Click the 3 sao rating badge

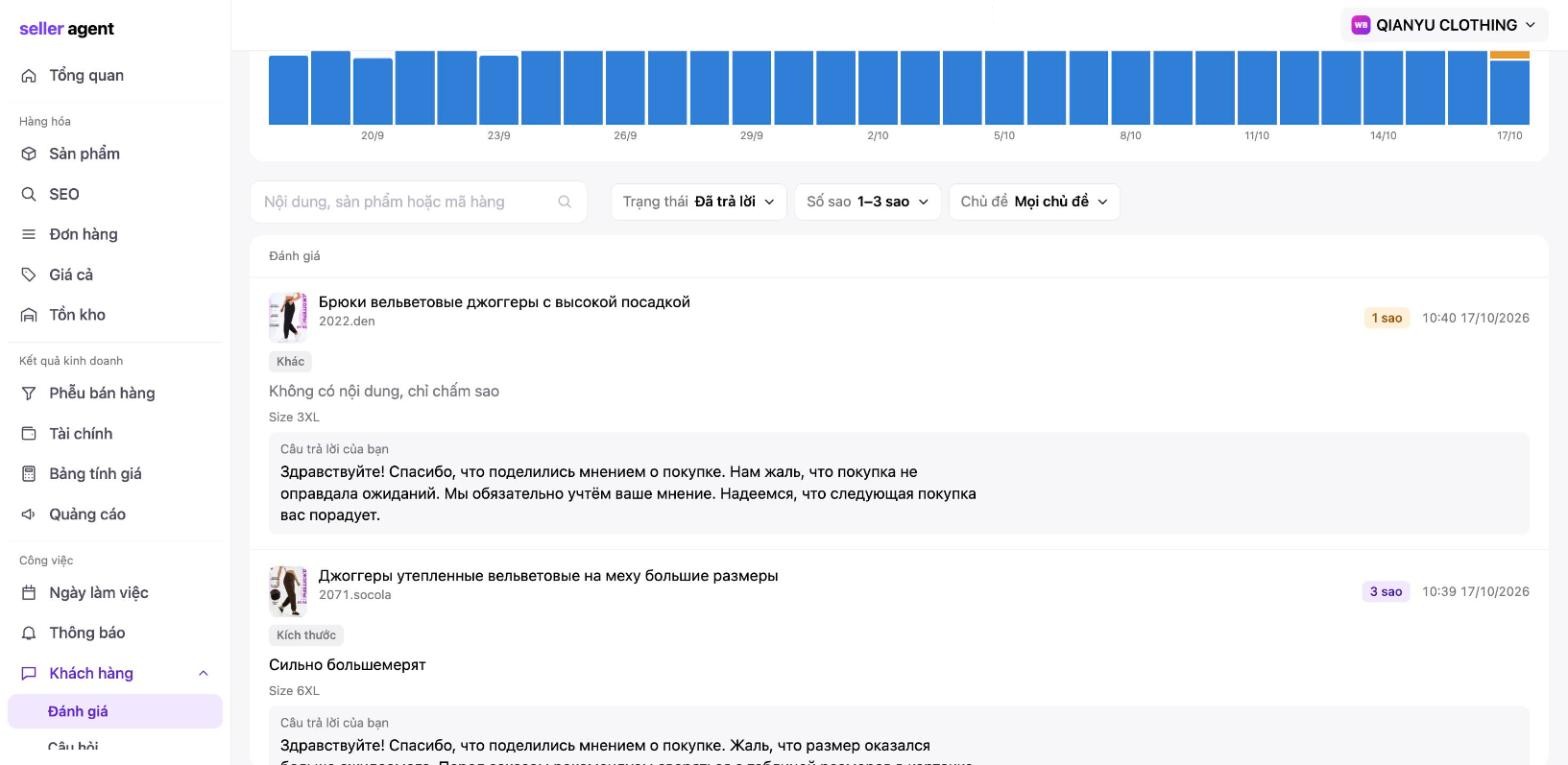(x=1385, y=592)
